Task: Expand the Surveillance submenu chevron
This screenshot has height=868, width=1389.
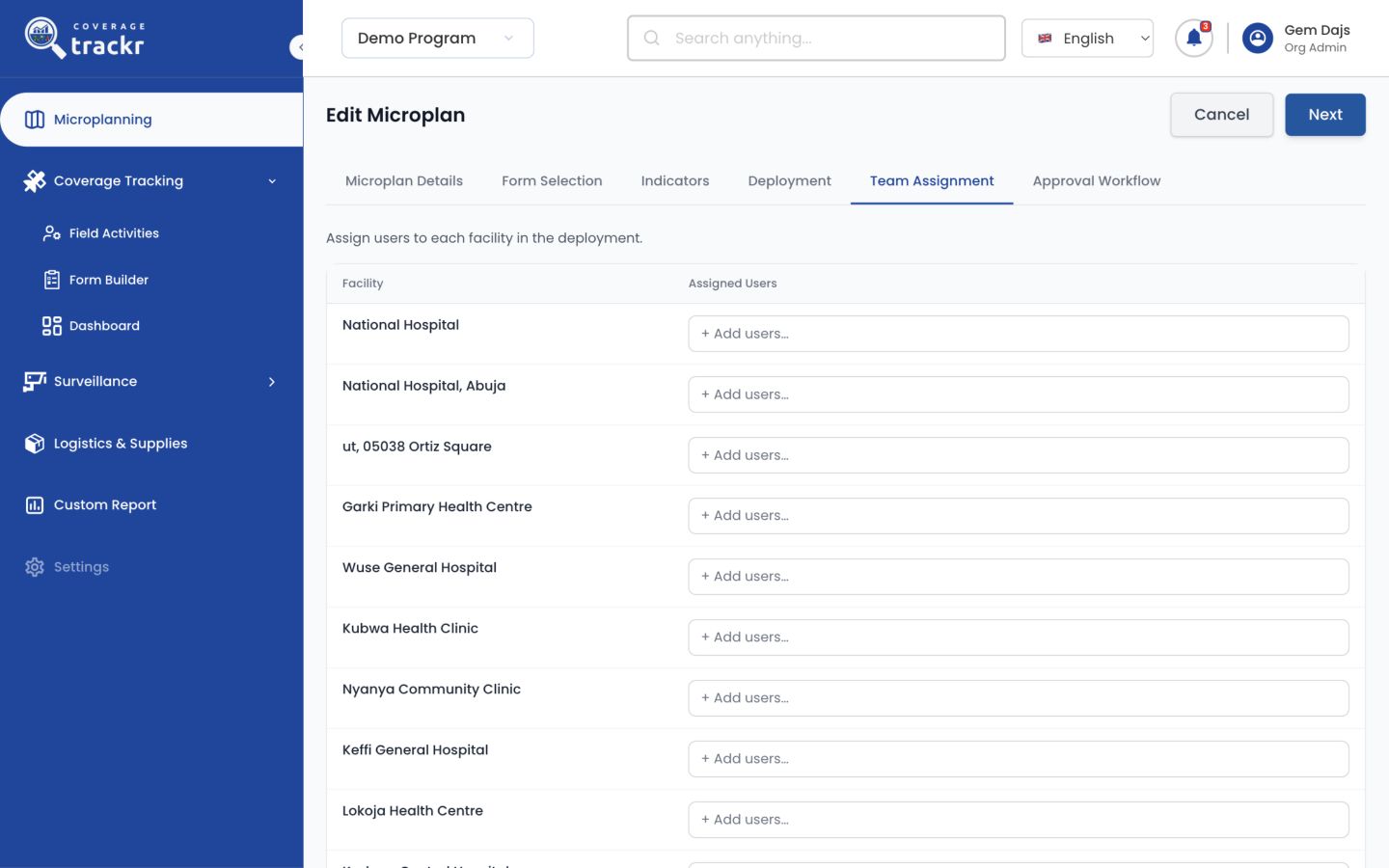Action: (x=272, y=382)
